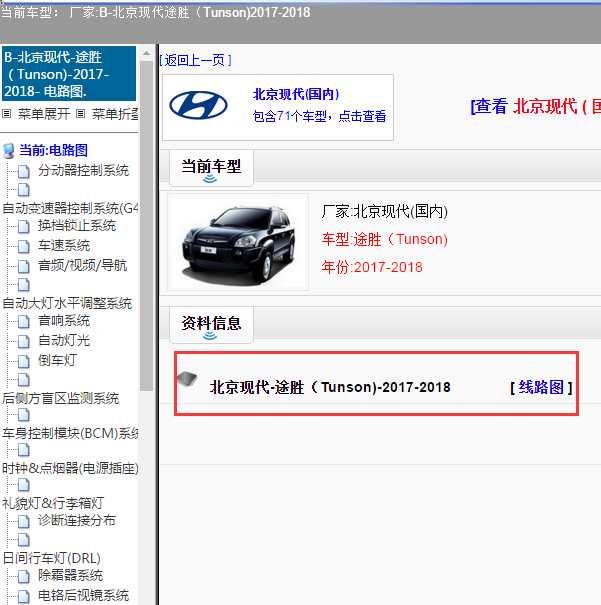Open 车身控制模块(BCM)系统 entry
This screenshot has height=605, width=601.
[x=70, y=433]
